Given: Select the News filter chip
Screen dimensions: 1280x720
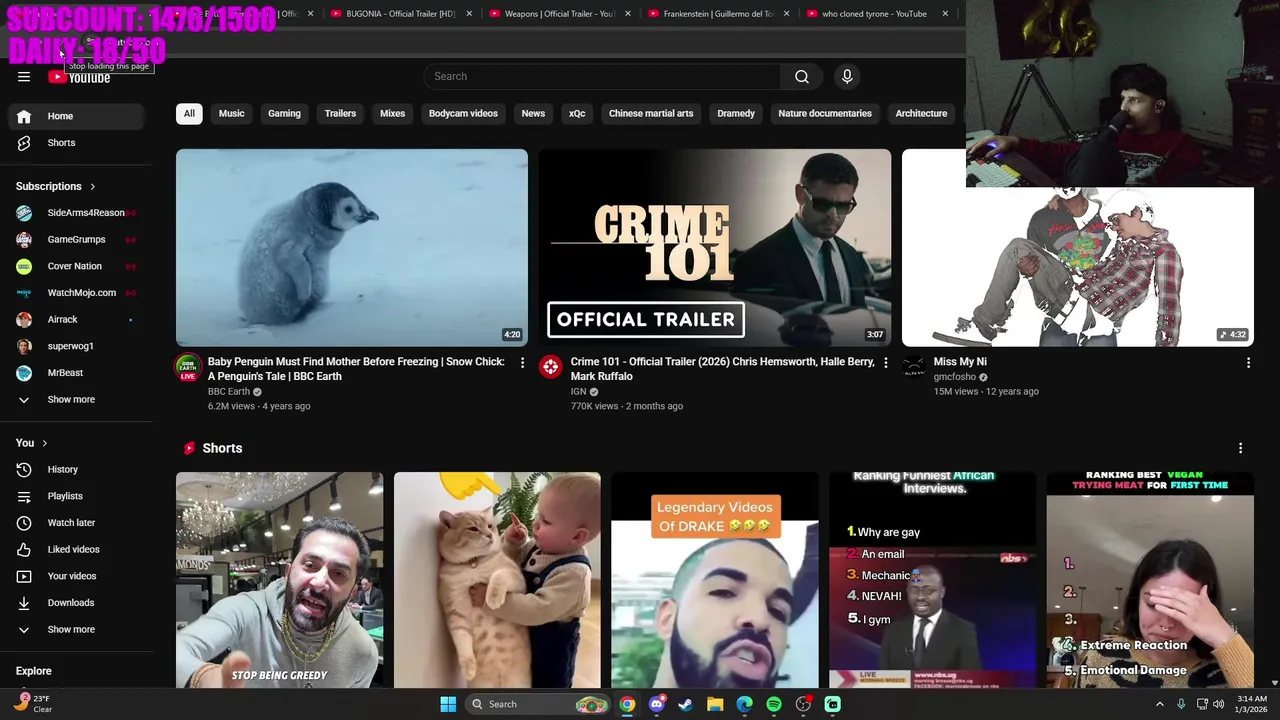Looking at the screenshot, I should (x=533, y=113).
